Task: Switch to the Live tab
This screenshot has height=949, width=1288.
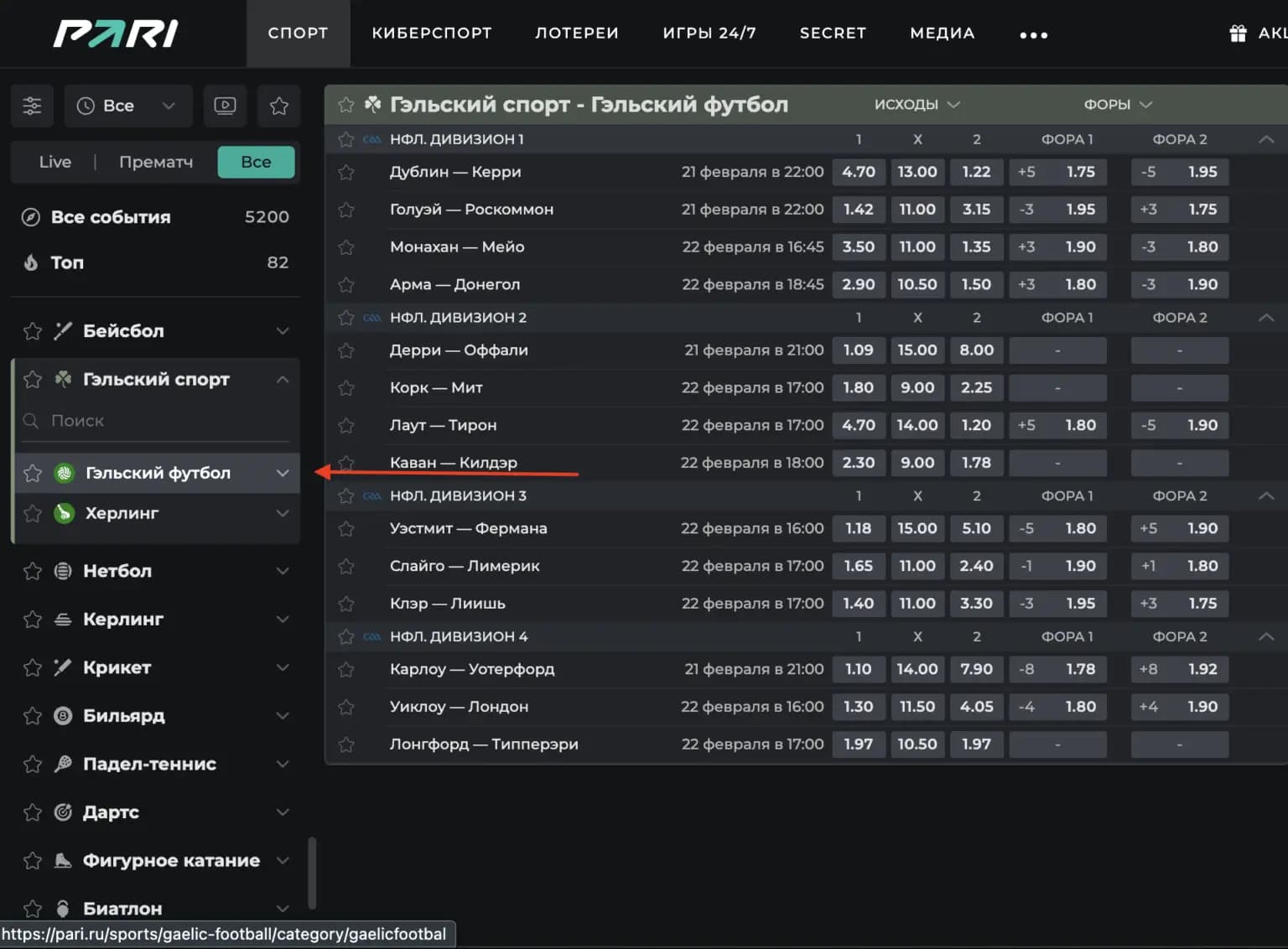Action: (x=55, y=162)
